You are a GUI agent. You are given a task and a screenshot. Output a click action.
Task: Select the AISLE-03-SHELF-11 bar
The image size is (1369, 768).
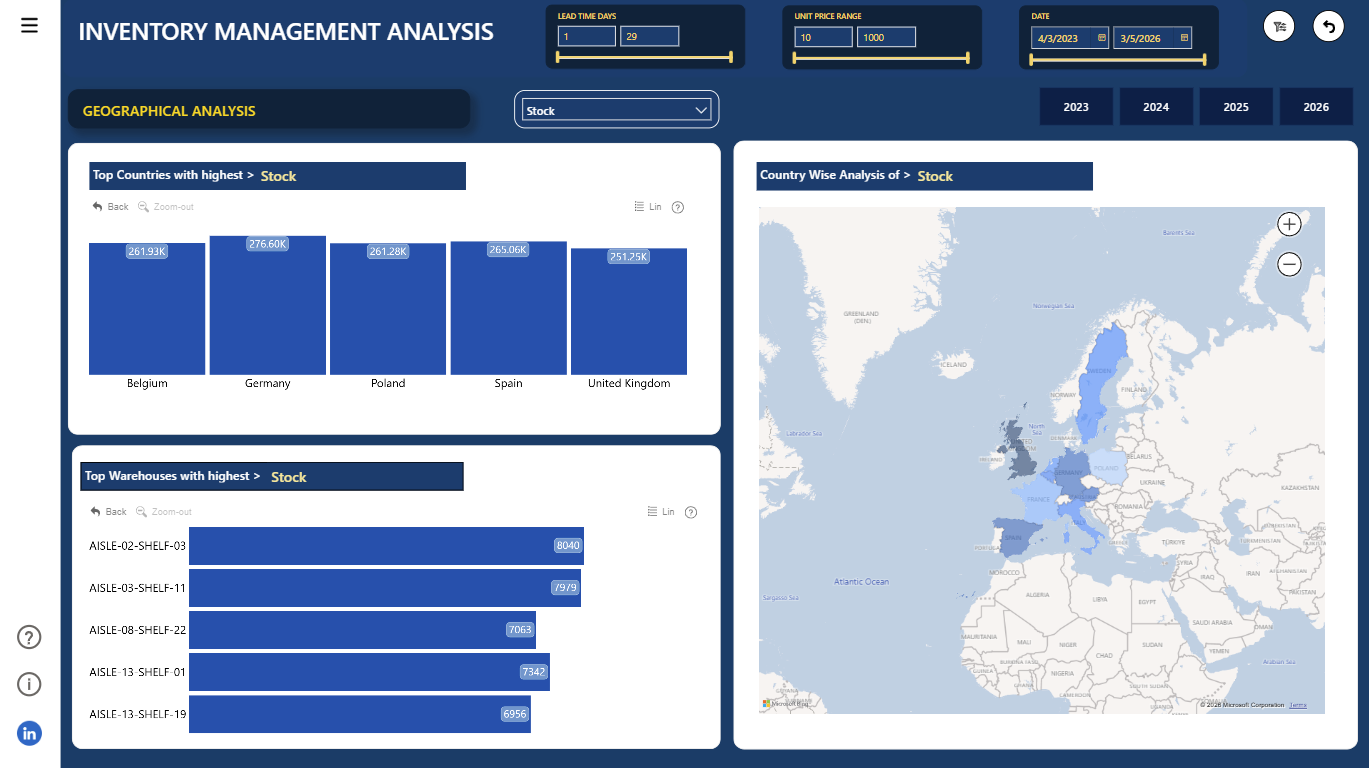(x=385, y=588)
